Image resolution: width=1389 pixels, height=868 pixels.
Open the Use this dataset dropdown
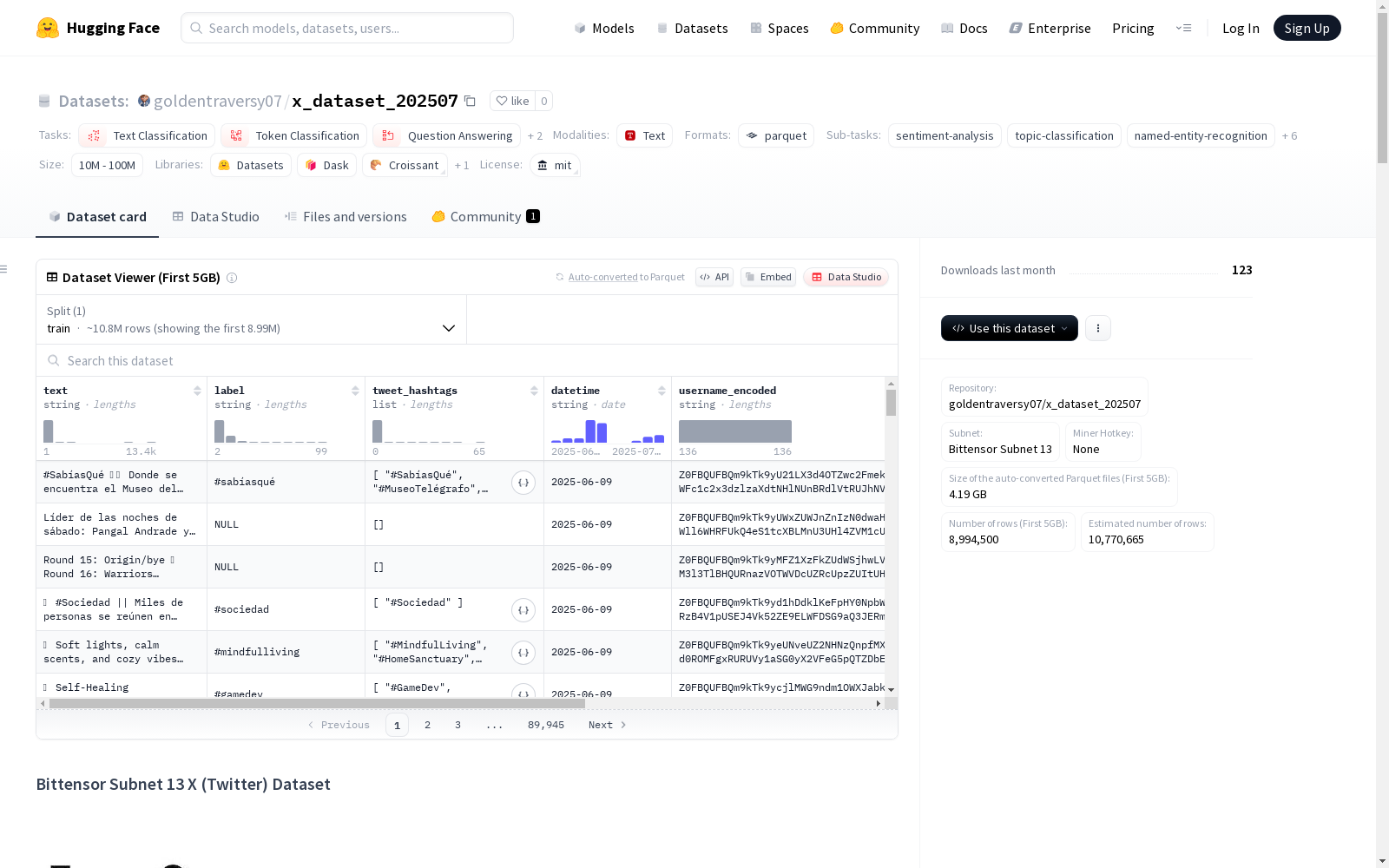point(1010,328)
